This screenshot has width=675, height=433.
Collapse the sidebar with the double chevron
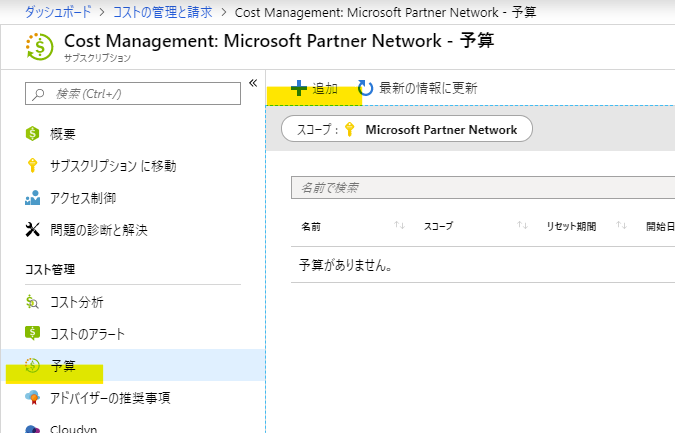253,83
